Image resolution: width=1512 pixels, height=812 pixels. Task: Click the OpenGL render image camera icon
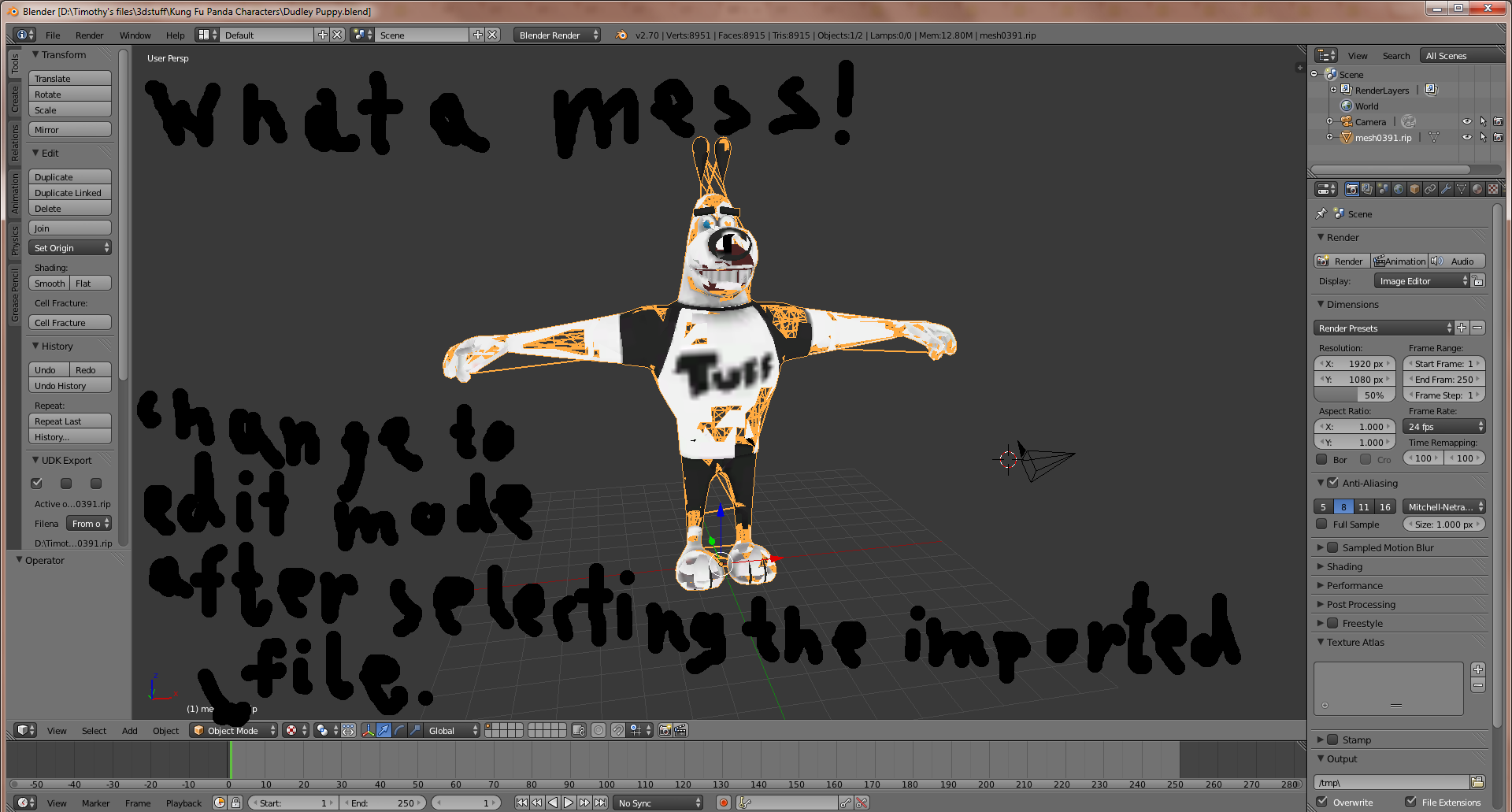pos(665,730)
